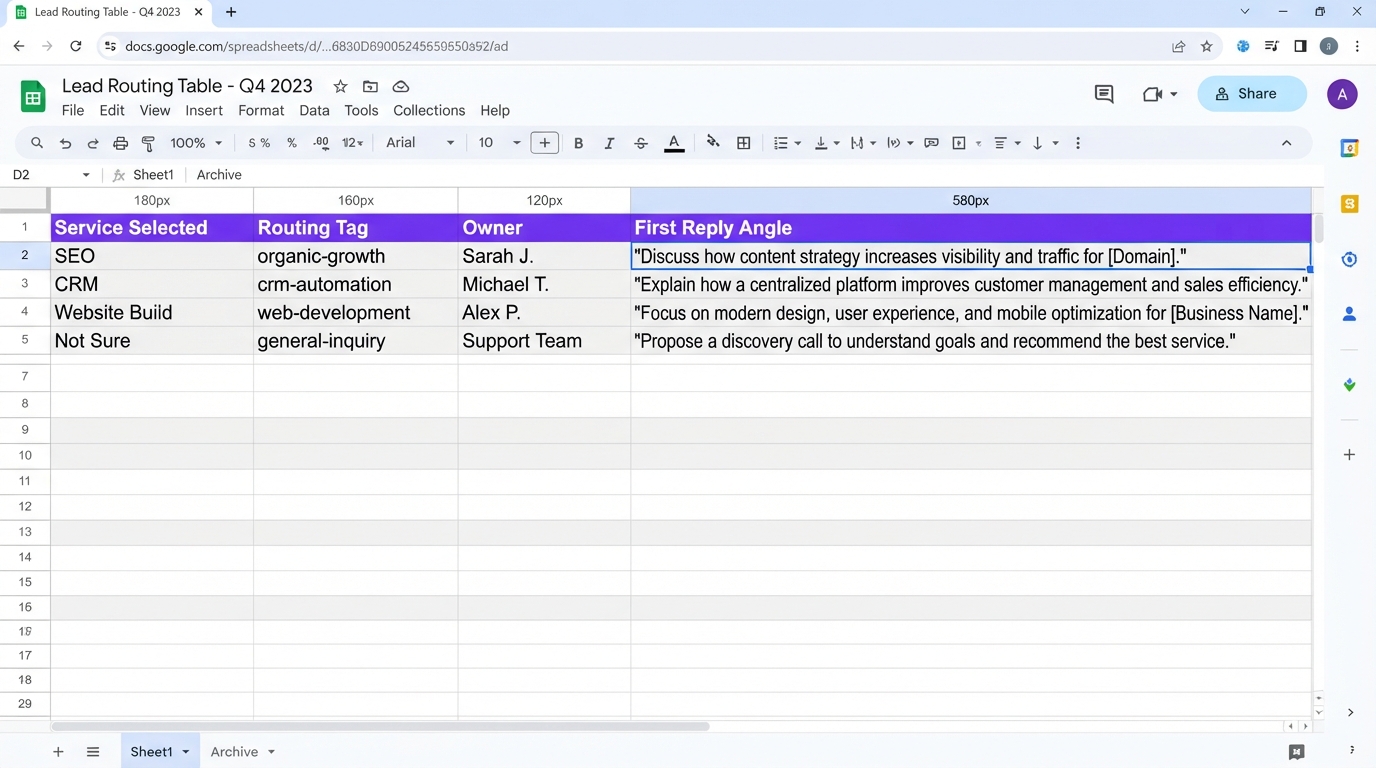
Task: Open the fill color picker
Action: [x=713, y=143]
